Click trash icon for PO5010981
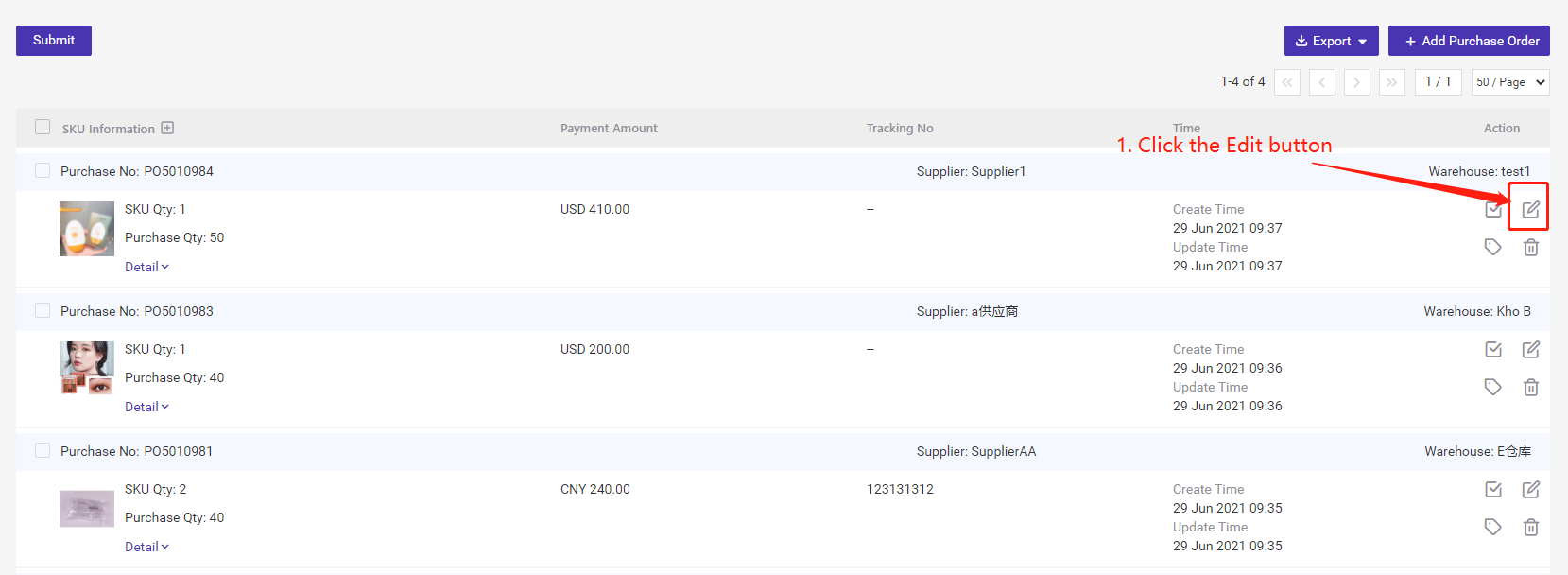The image size is (1568, 575). pos(1530,527)
